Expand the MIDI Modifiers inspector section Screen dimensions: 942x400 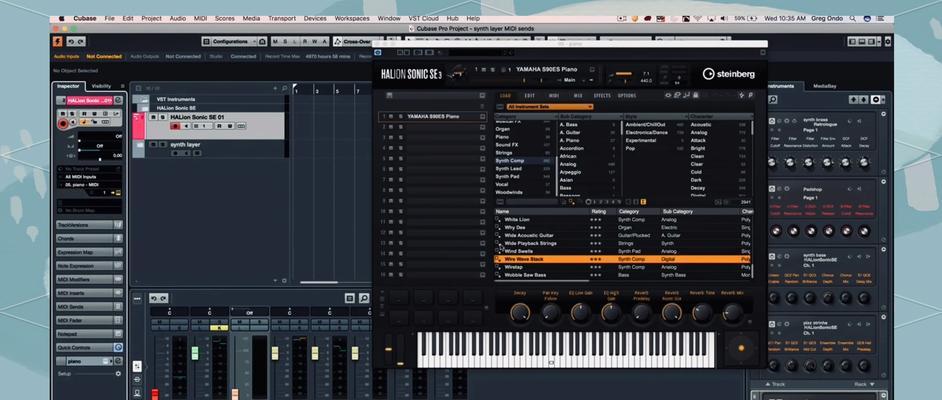click(x=89, y=279)
